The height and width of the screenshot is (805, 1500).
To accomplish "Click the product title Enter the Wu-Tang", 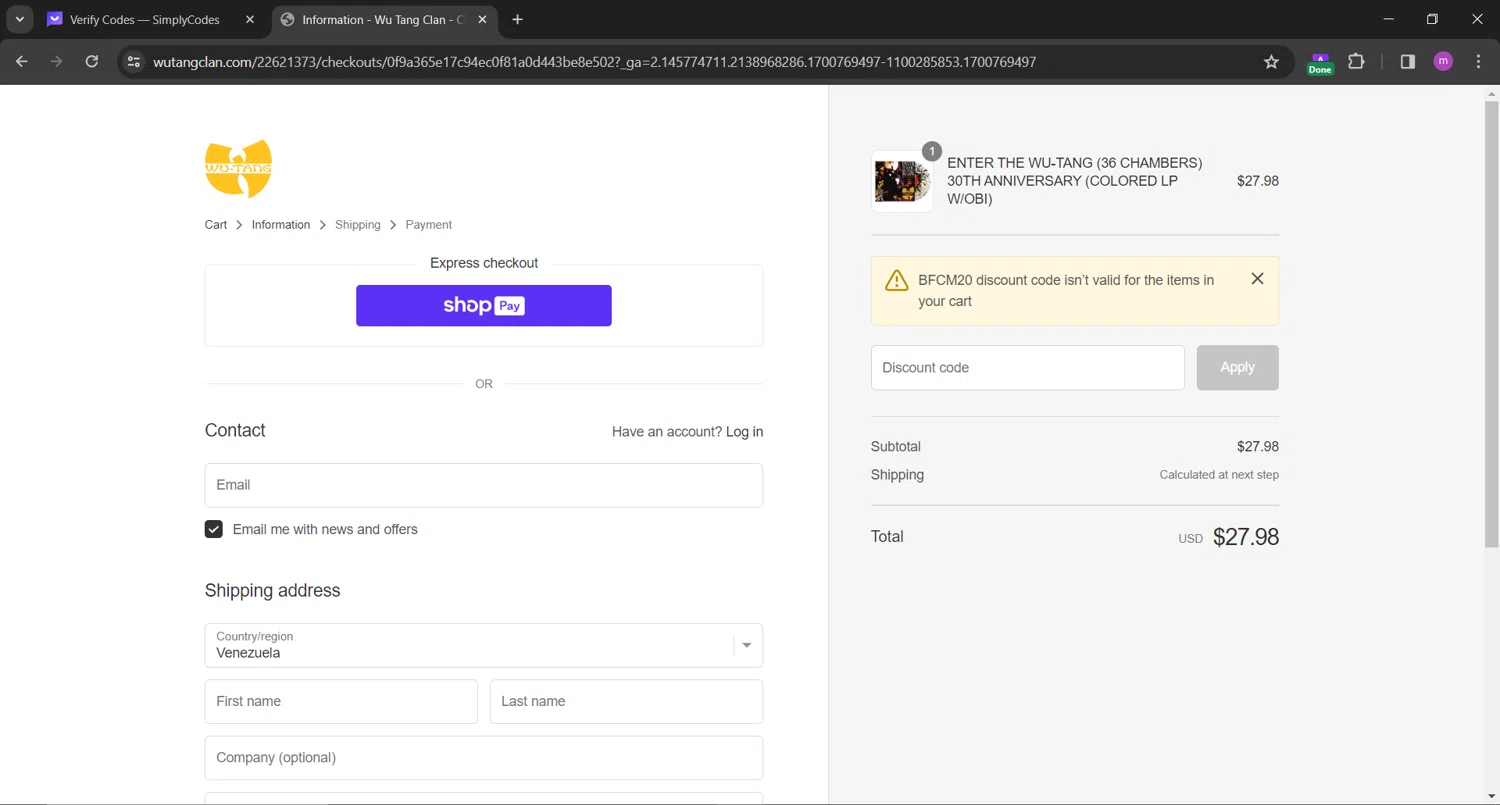I will (1075, 181).
